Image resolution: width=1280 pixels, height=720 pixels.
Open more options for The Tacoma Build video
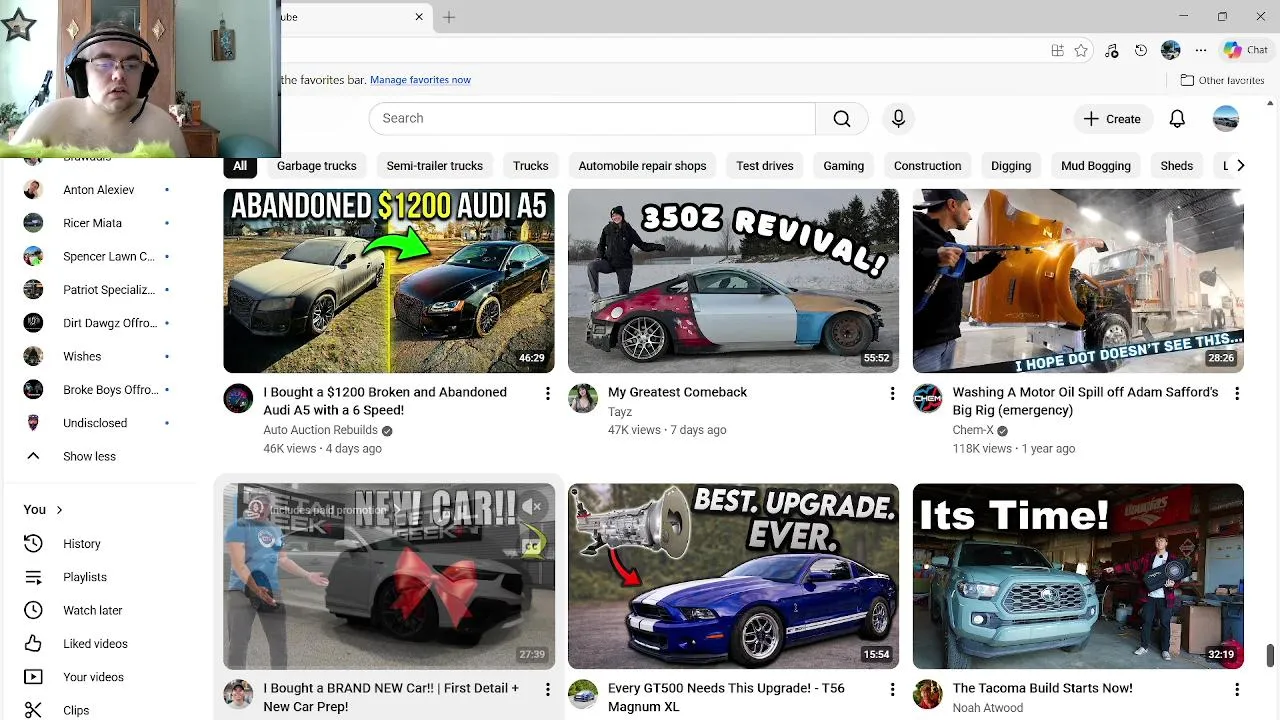[1237, 690]
